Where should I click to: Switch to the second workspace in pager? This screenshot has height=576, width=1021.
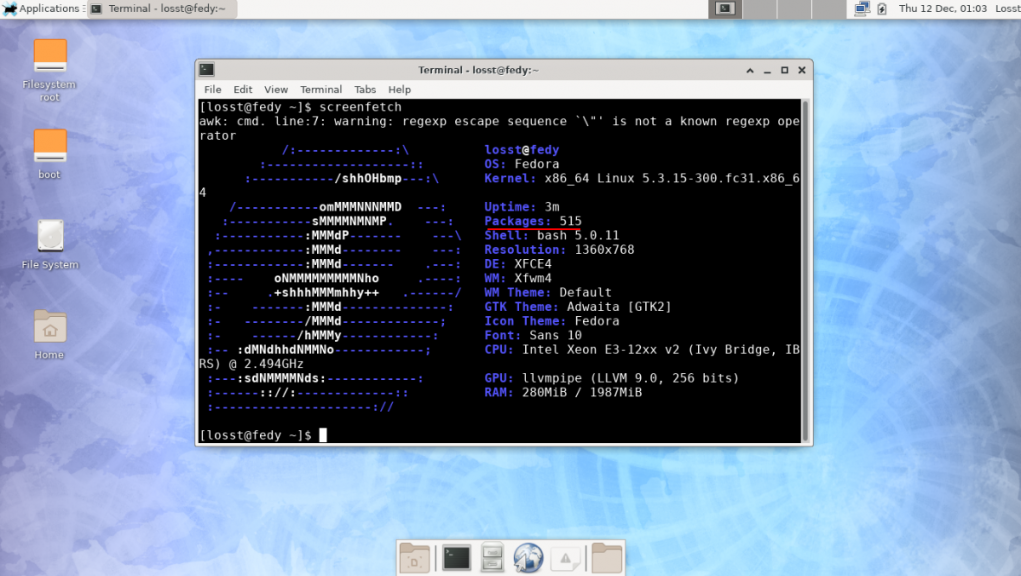[759, 8]
